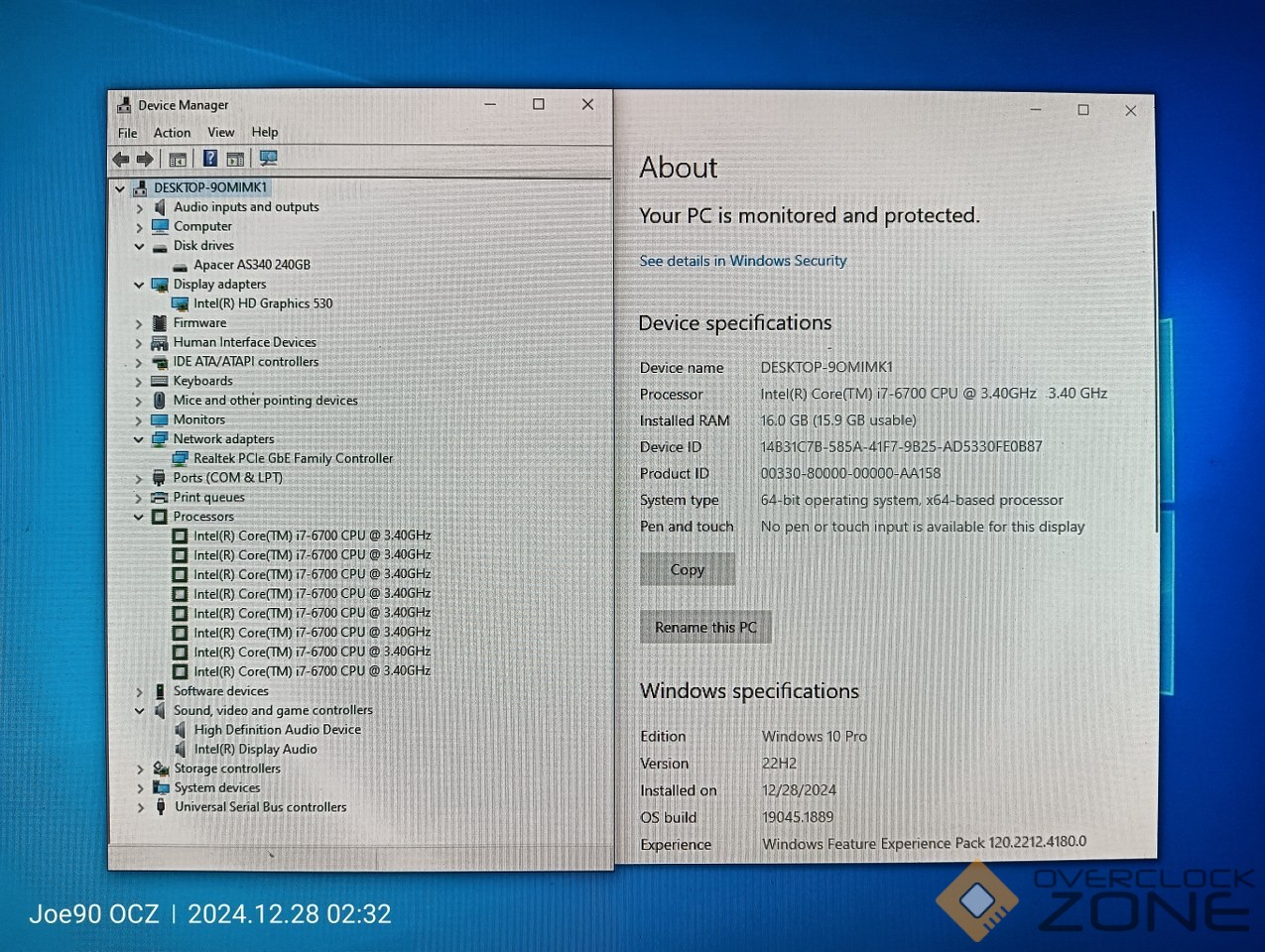Open the File menu

128,133
